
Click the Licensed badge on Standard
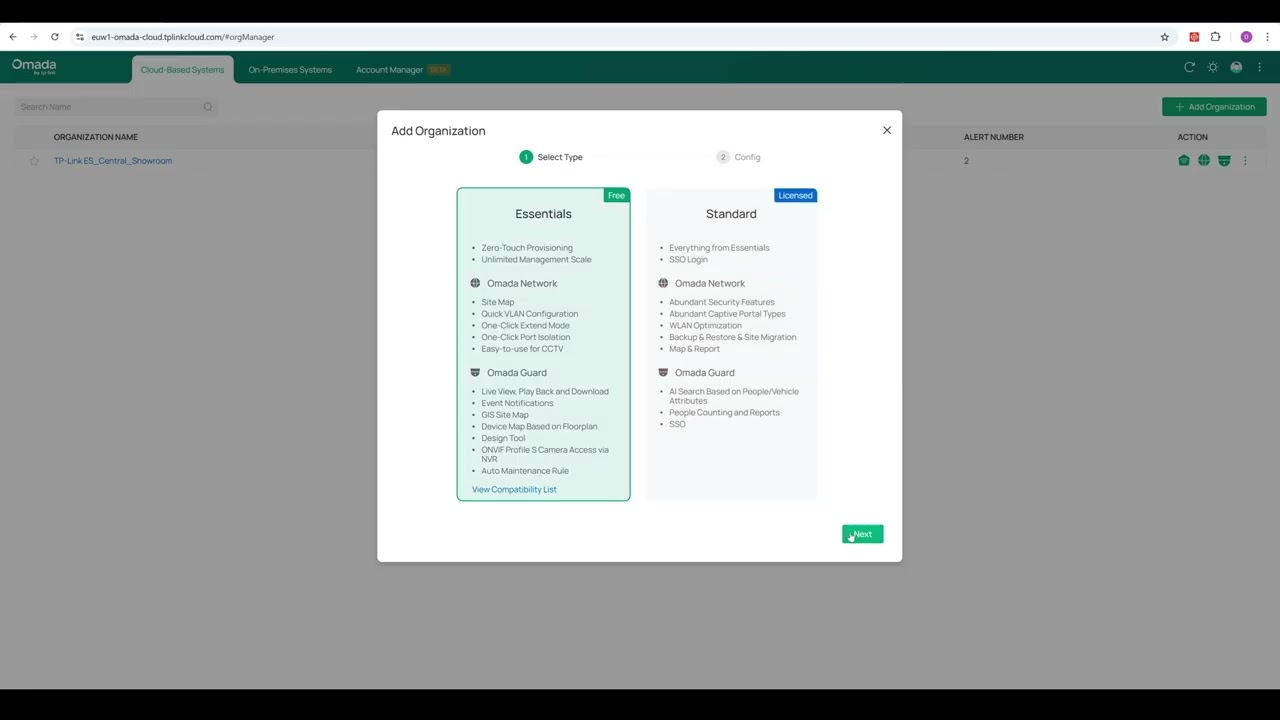pos(796,195)
